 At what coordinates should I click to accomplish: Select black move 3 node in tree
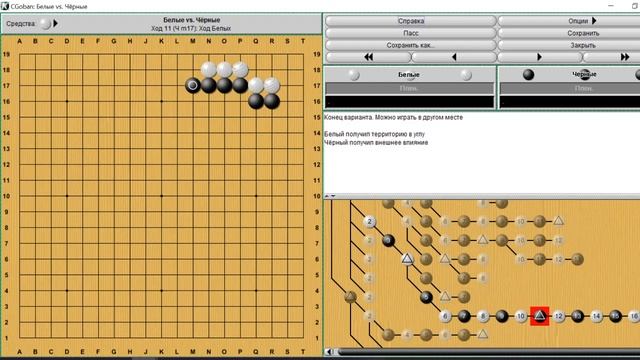click(x=388, y=240)
